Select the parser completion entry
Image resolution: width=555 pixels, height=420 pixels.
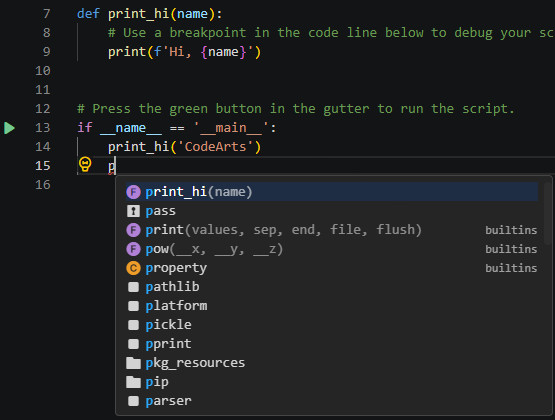pyautogui.click(x=332, y=401)
